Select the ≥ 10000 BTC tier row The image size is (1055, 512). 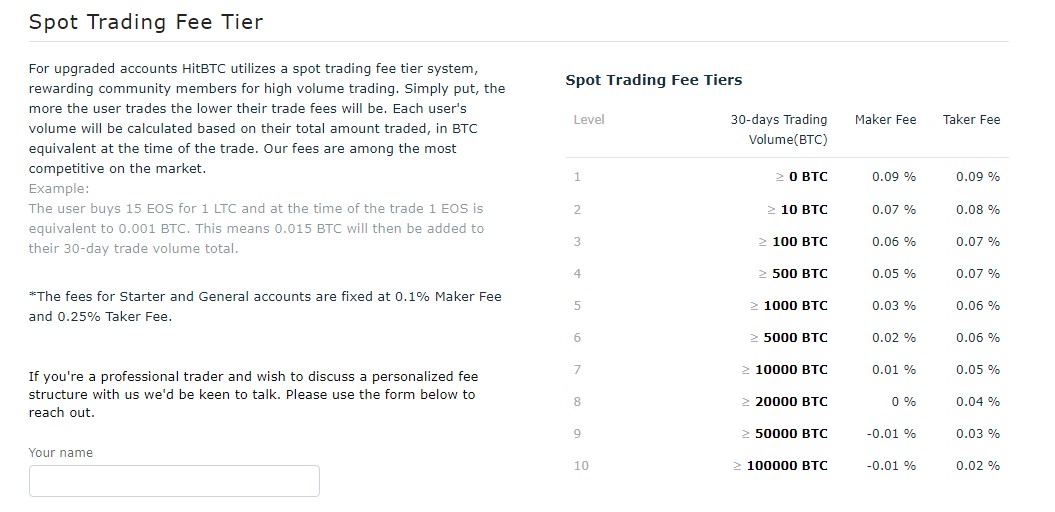click(x=787, y=369)
